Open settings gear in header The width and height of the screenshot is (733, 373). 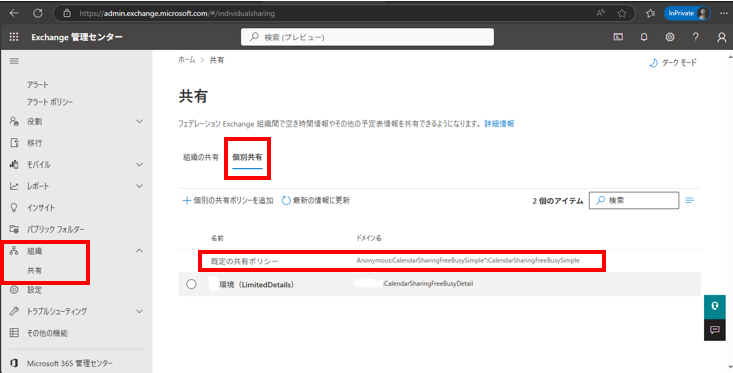(670, 37)
